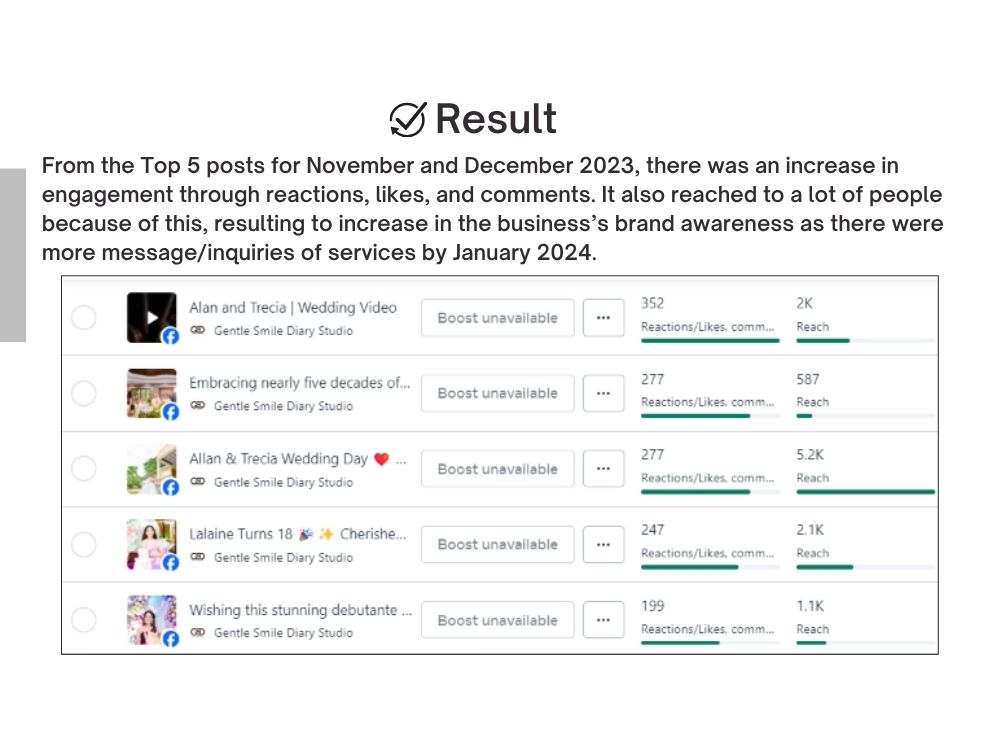Click Boost unavailable on Embracing nearly five decades
Screen dimensions: 1000x750
[x=497, y=393]
